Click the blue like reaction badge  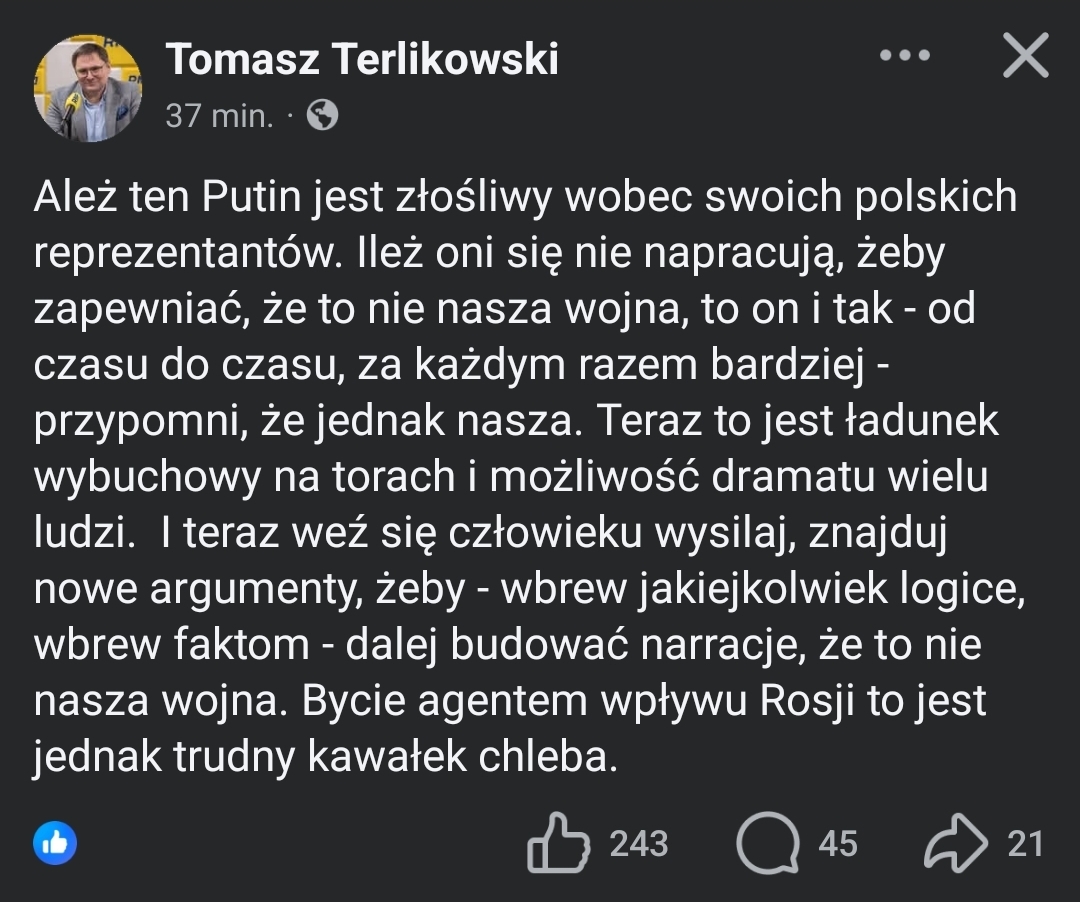(55, 843)
